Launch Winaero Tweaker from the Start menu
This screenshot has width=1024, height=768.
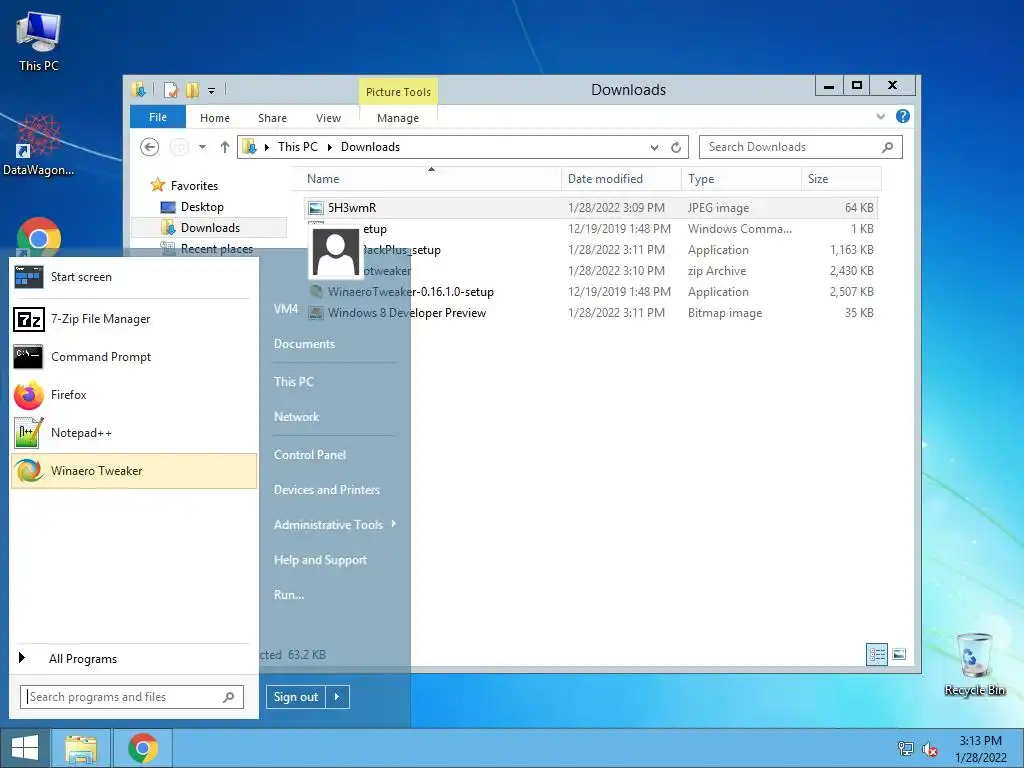click(133, 471)
